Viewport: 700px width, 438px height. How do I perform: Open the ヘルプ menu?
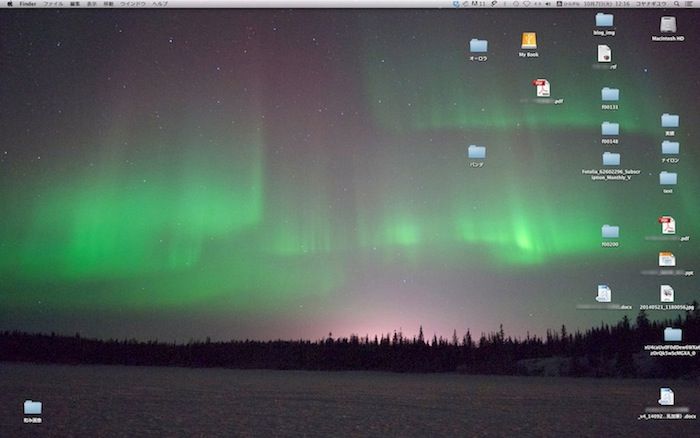point(159,4)
